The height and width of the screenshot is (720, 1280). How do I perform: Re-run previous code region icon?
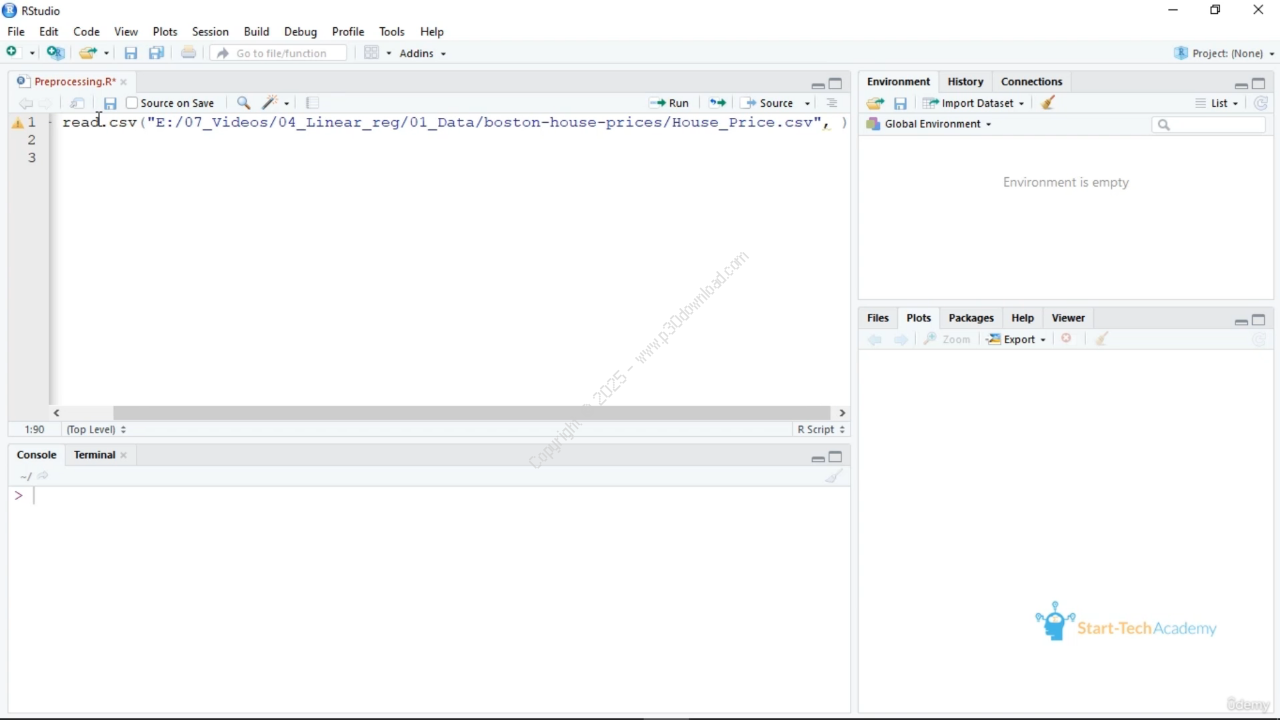click(718, 103)
